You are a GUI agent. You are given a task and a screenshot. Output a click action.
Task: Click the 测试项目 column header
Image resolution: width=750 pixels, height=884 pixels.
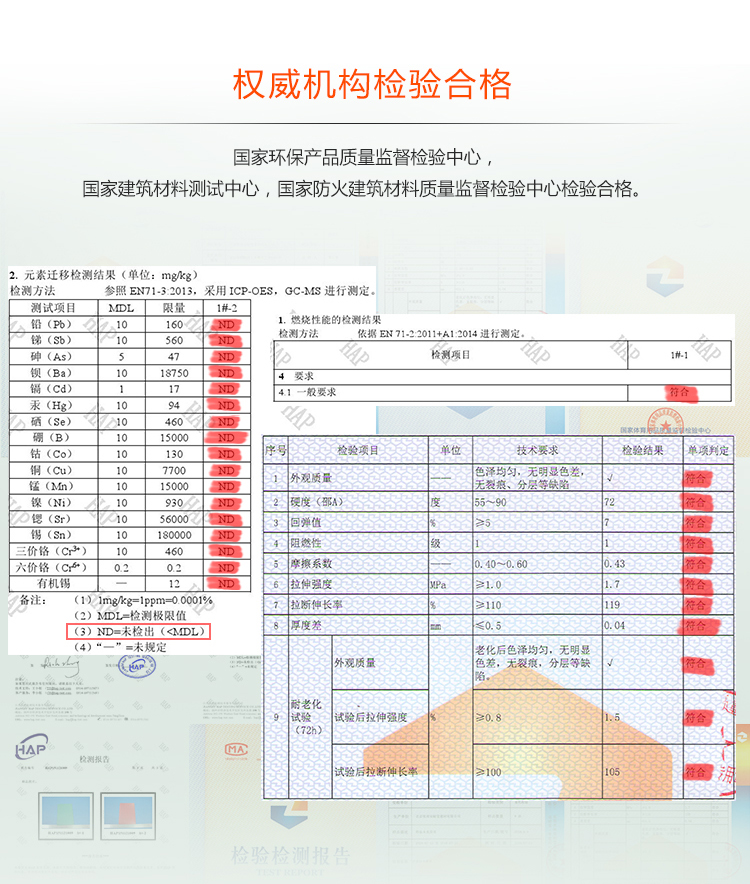point(53,308)
